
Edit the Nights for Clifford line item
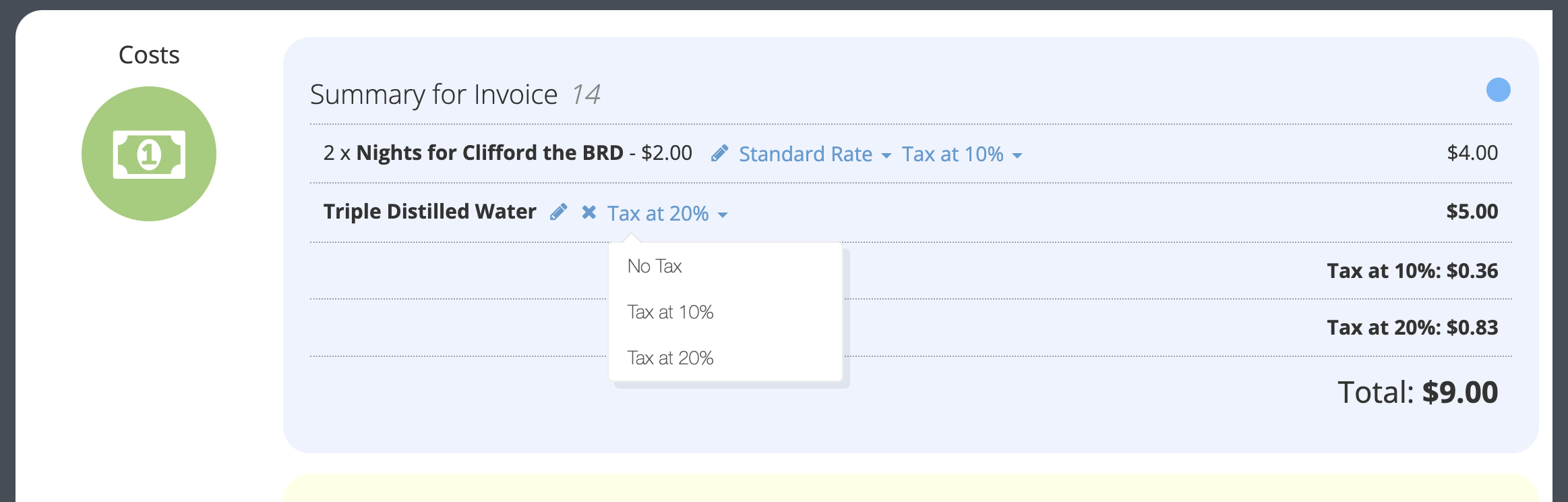(719, 154)
